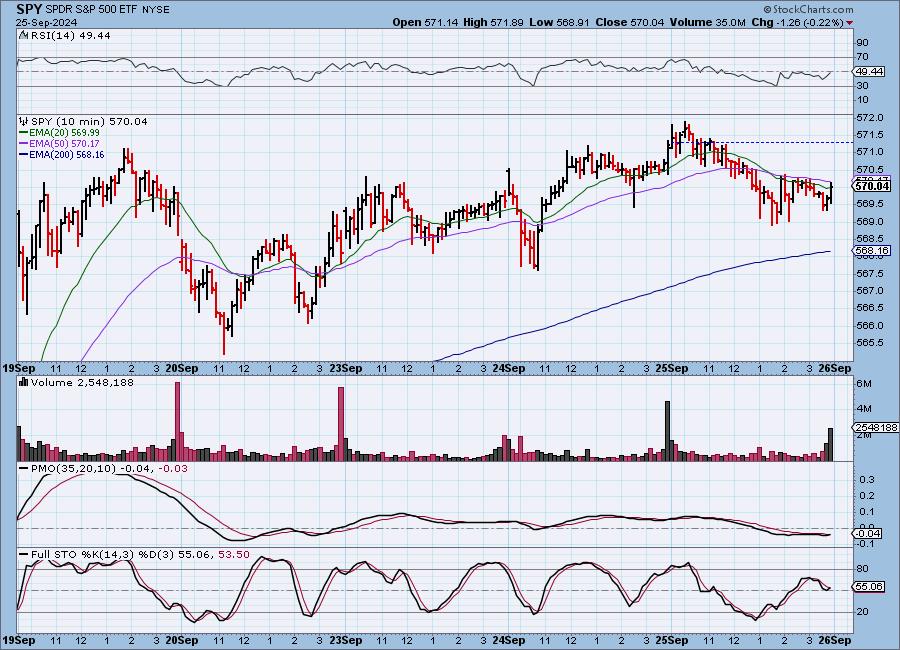Viewport: 900px width, 650px height.
Task: Click the RSI legend line icon
Action: click(24, 35)
